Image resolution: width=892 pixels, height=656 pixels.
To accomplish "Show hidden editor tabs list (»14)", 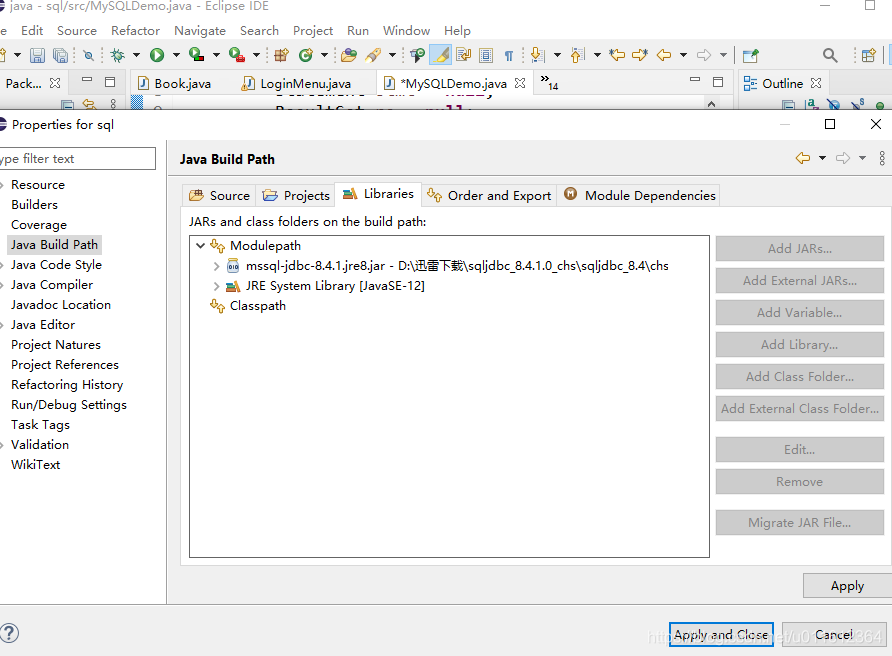I will (x=549, y=82).
